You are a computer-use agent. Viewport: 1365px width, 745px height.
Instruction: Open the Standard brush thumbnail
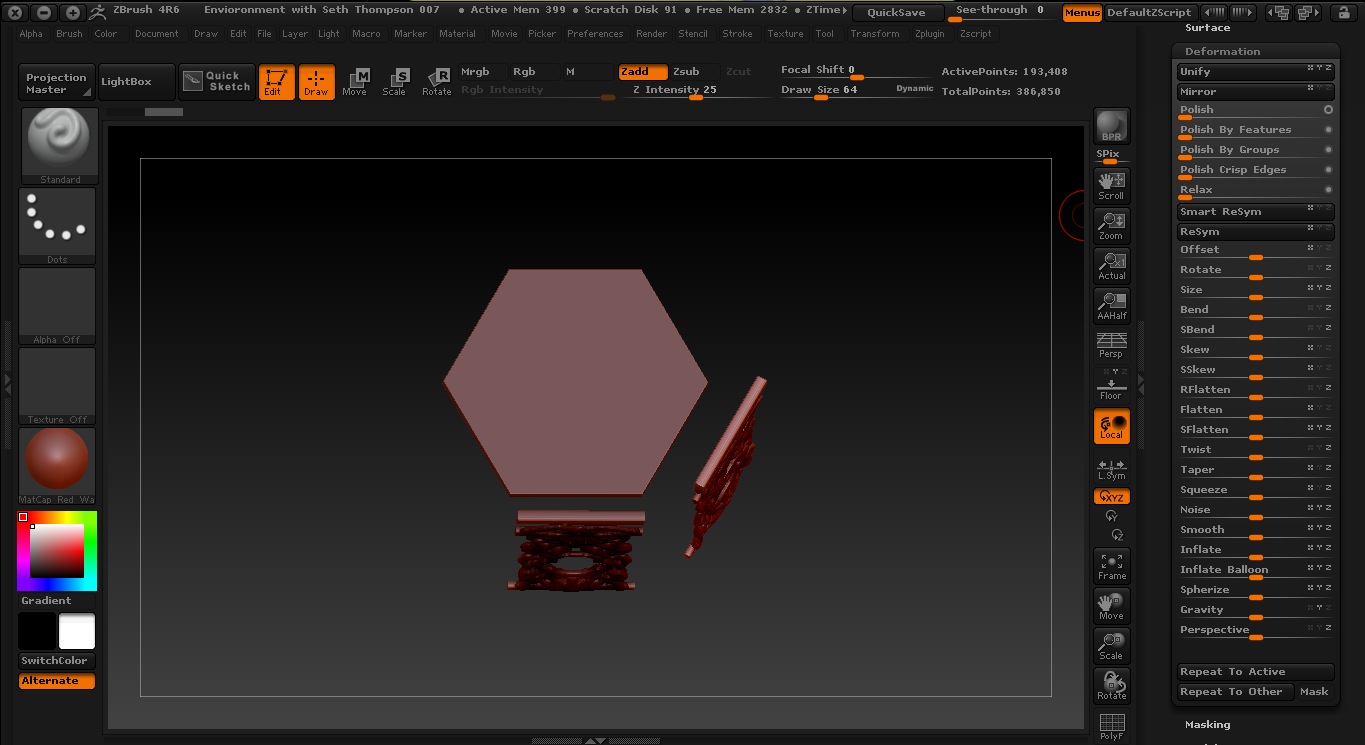58,146
